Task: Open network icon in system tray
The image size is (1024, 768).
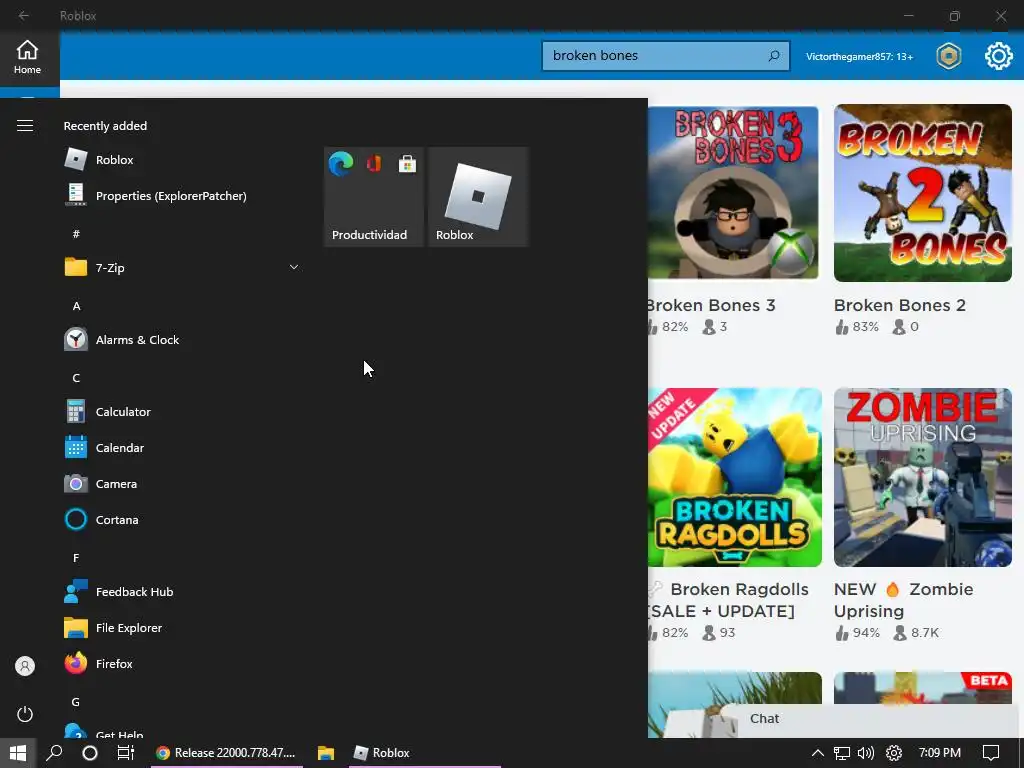Action: click(842, 753)
